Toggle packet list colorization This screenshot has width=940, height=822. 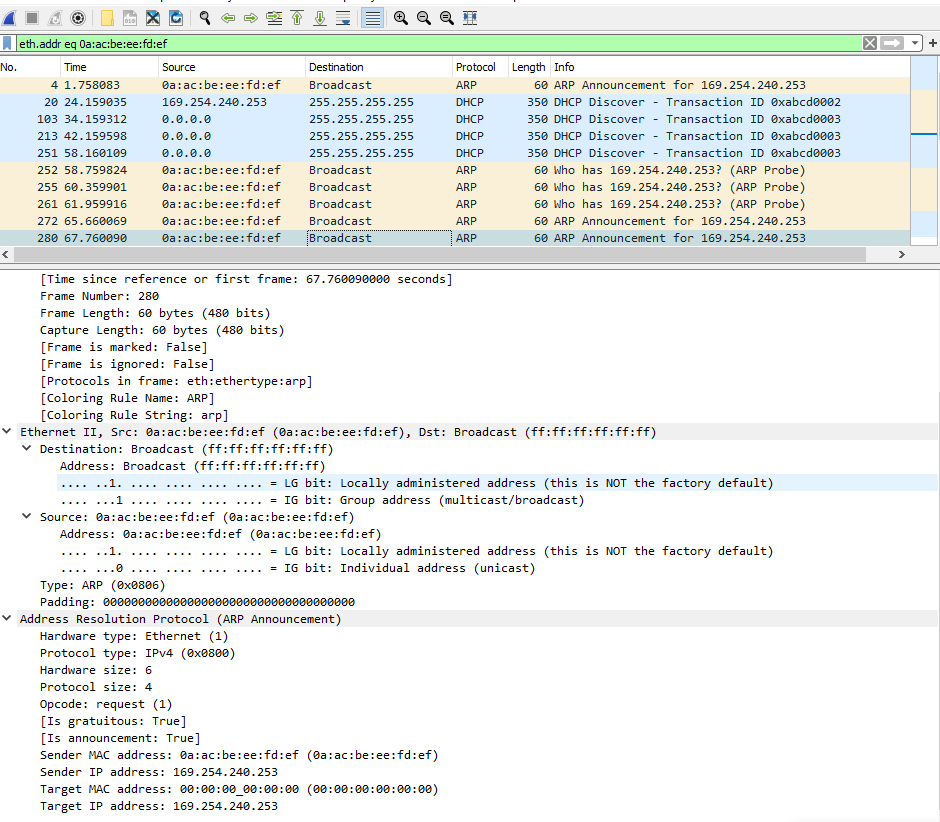pyautogui.click(x=372, y=18)
